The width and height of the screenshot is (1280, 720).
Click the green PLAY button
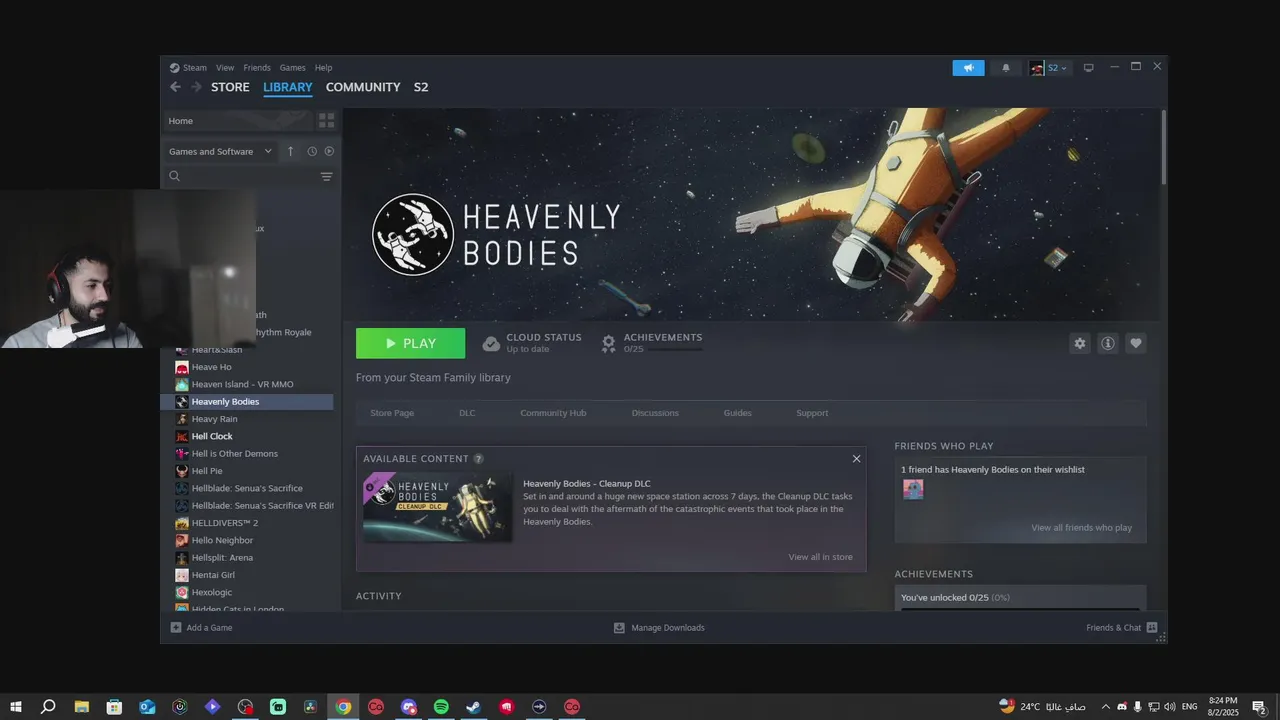[410, 343]
